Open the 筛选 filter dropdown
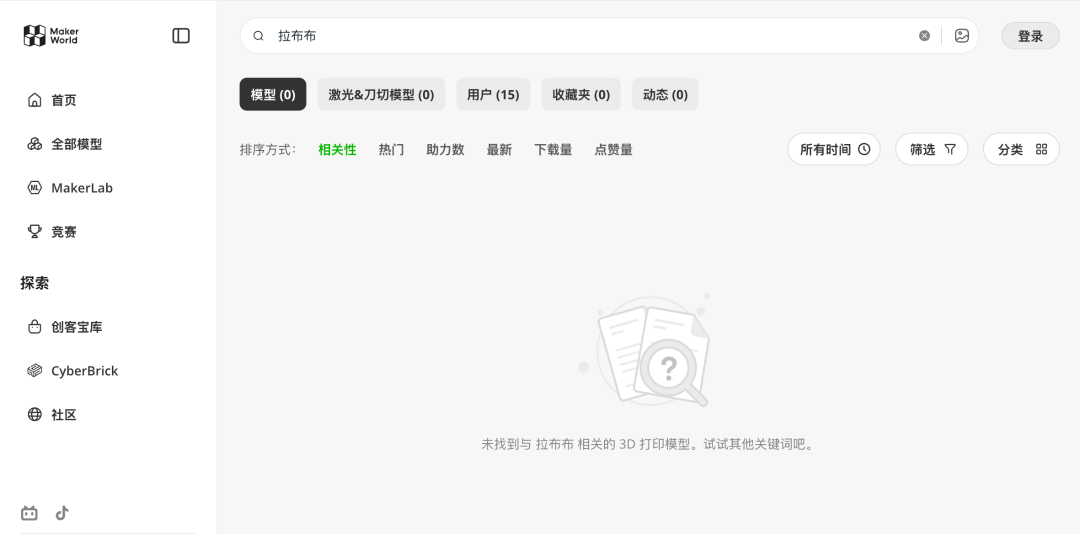This screenshot has width=1080, height=534. pyautogui.click(x=931, y=149)
